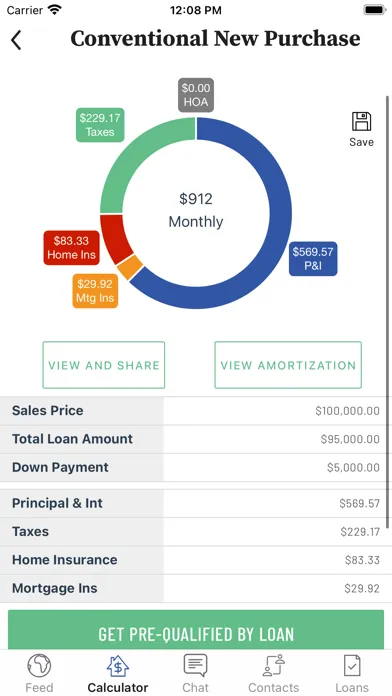
Task: Tap the Wi-Fi status icon
Action: click(55, 10)
